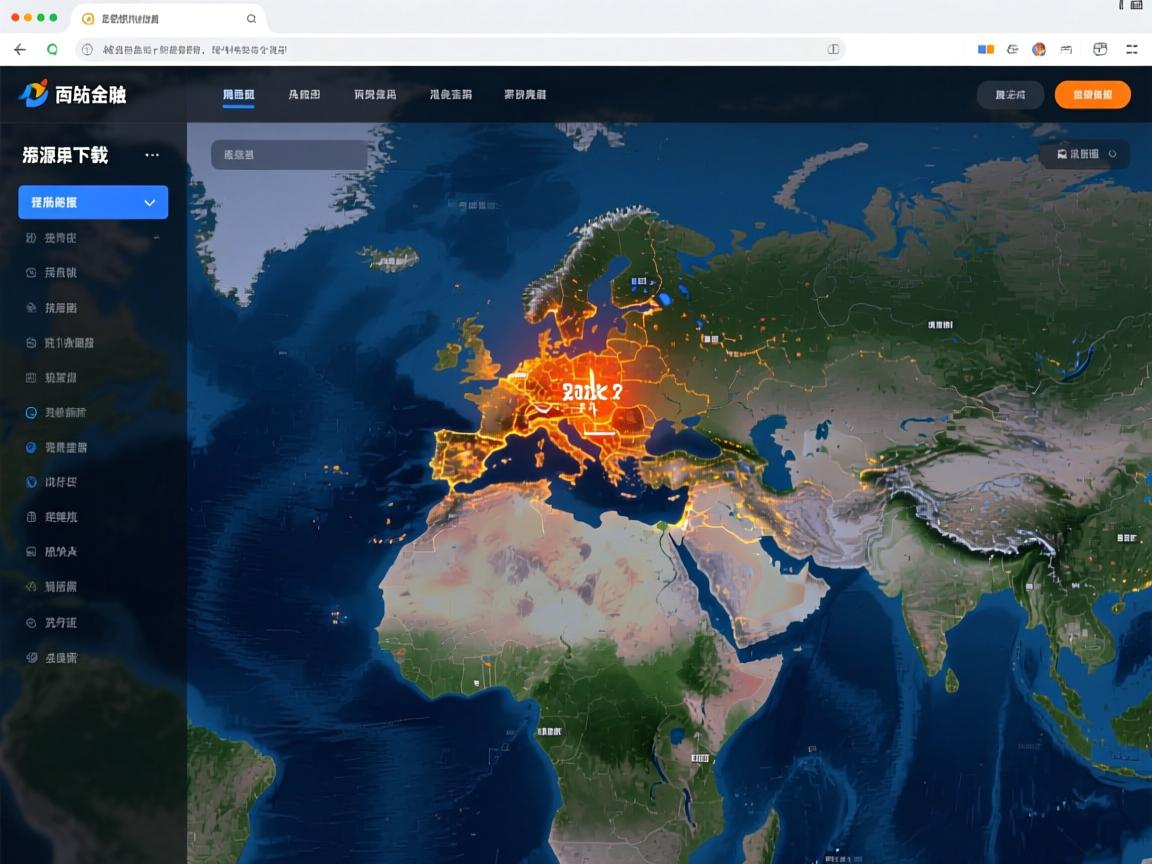Viewport: 1152px width, 864px height.
Task: Select the second tab in the top navigation bar
Action: [x=302, y=95]
